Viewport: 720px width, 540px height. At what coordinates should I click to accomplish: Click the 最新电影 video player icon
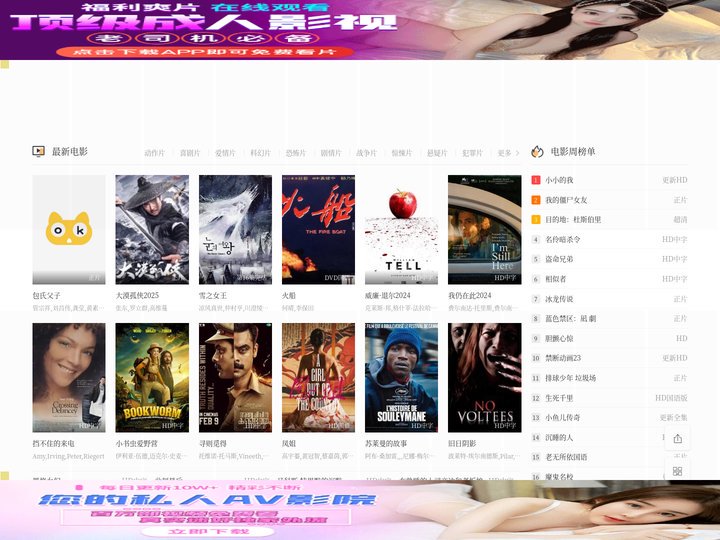click(x=39, y=151)
